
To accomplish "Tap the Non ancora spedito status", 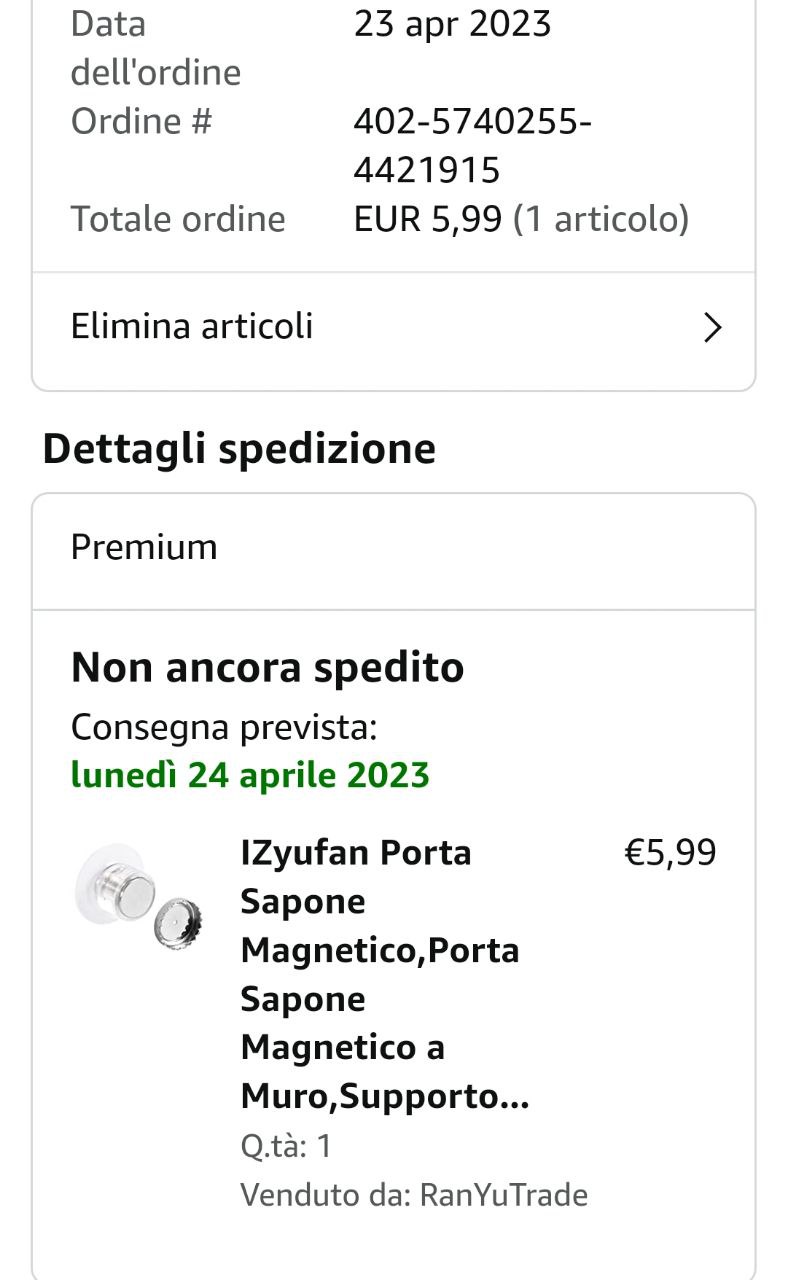I will 267,667.
